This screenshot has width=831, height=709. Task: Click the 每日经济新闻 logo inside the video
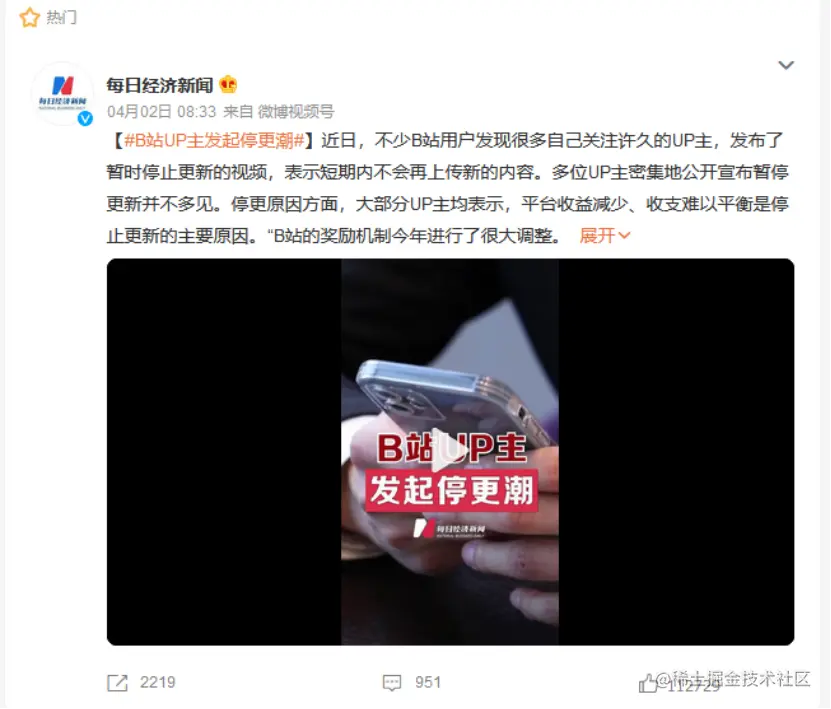coord(449,529)
